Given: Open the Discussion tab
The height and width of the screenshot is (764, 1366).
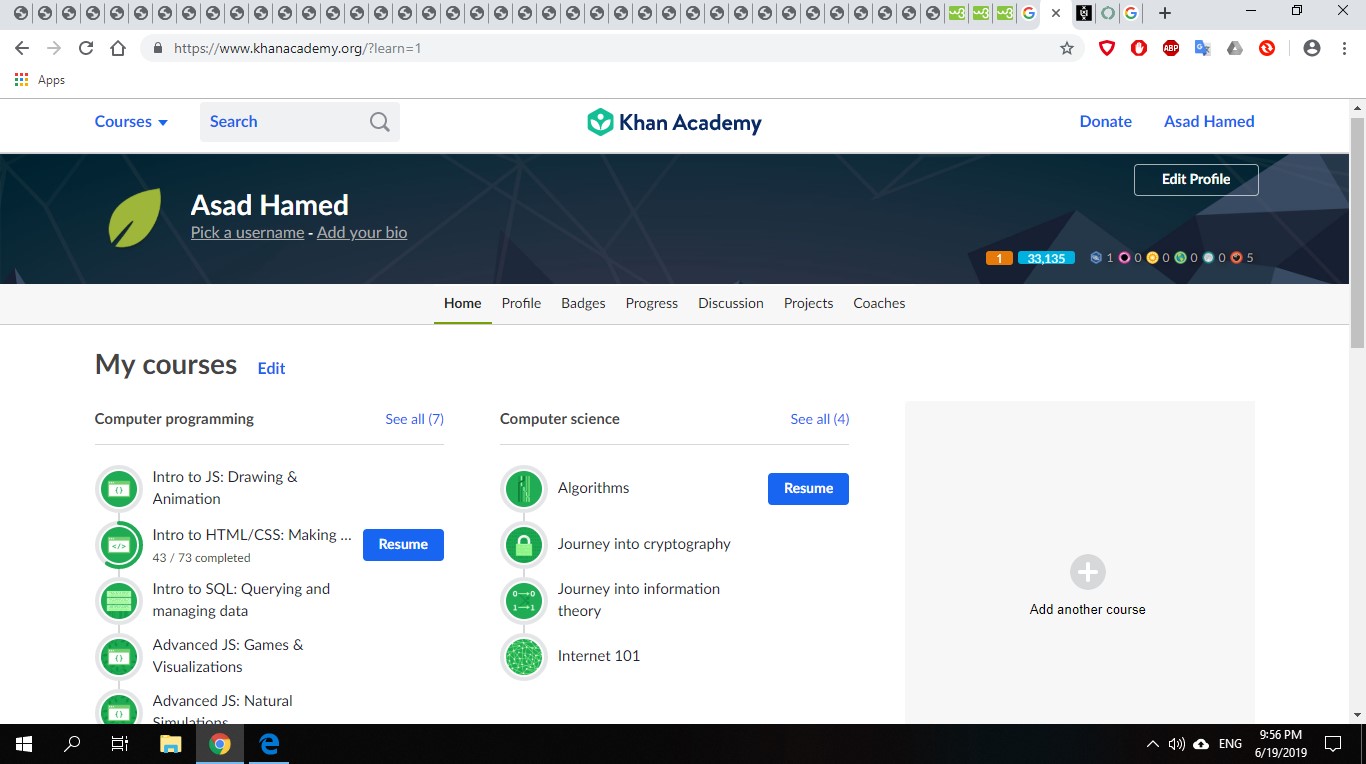Looking at the screenshot, I should click(x=731, y=303).
